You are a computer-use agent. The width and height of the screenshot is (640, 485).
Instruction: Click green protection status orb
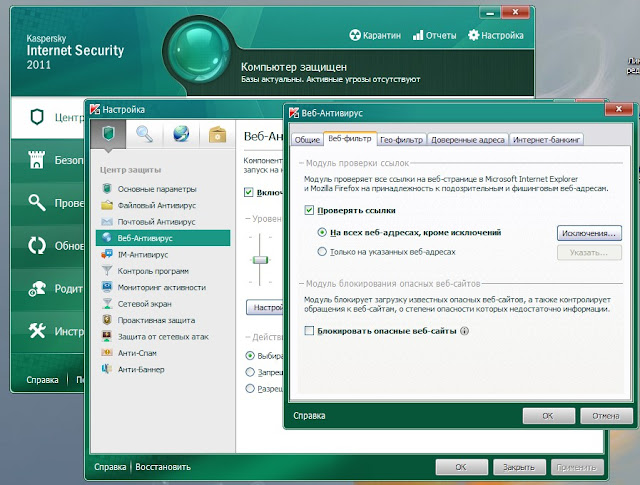click(x=199, y=51)
